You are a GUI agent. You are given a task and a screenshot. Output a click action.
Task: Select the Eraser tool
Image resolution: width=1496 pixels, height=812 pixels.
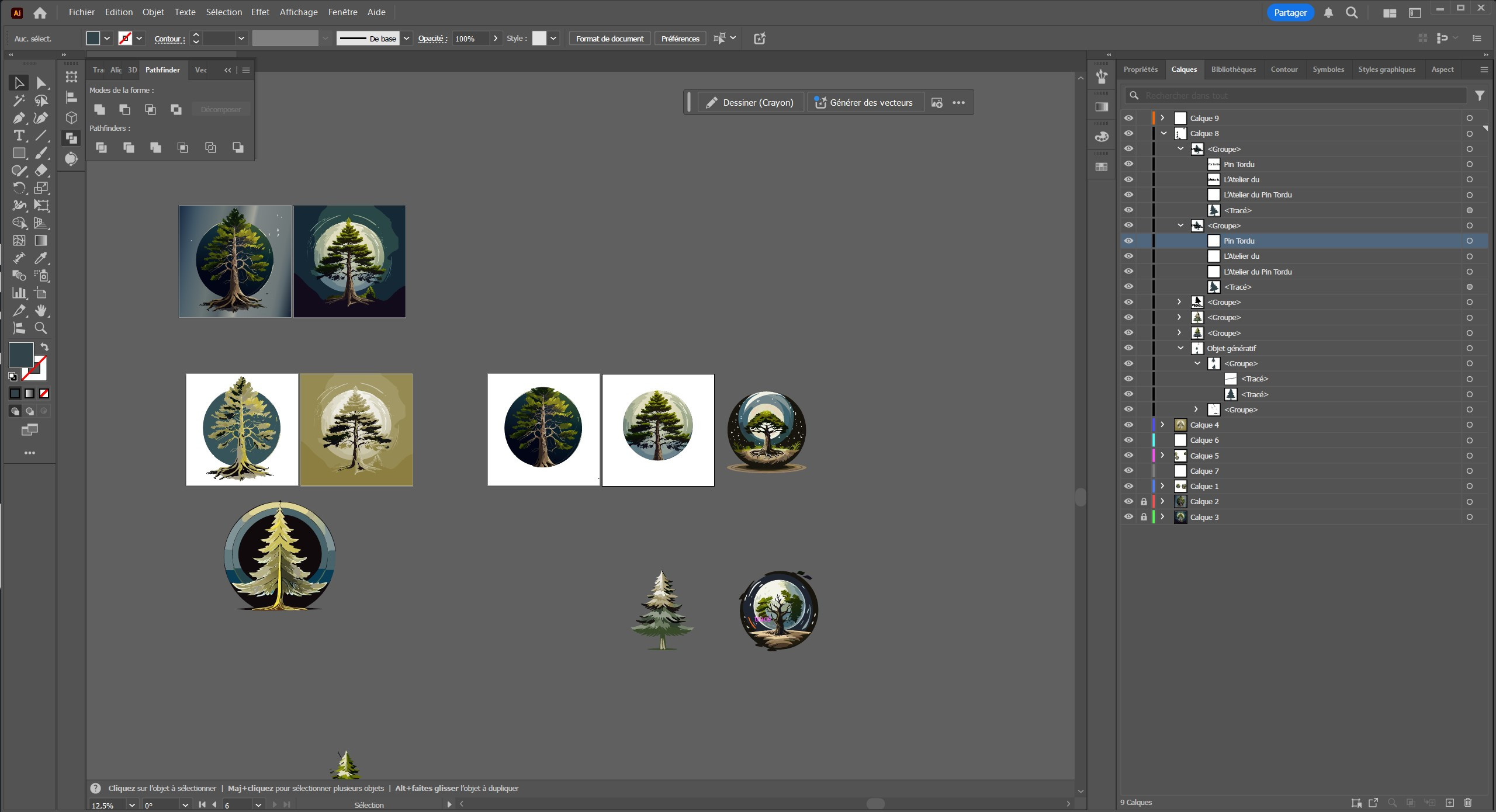pos(41,171)
